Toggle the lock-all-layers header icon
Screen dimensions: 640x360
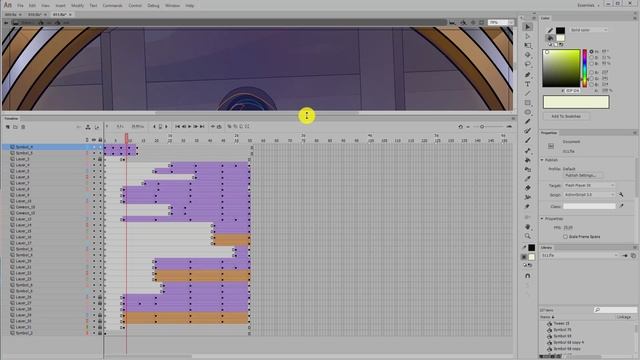[100, 140]
